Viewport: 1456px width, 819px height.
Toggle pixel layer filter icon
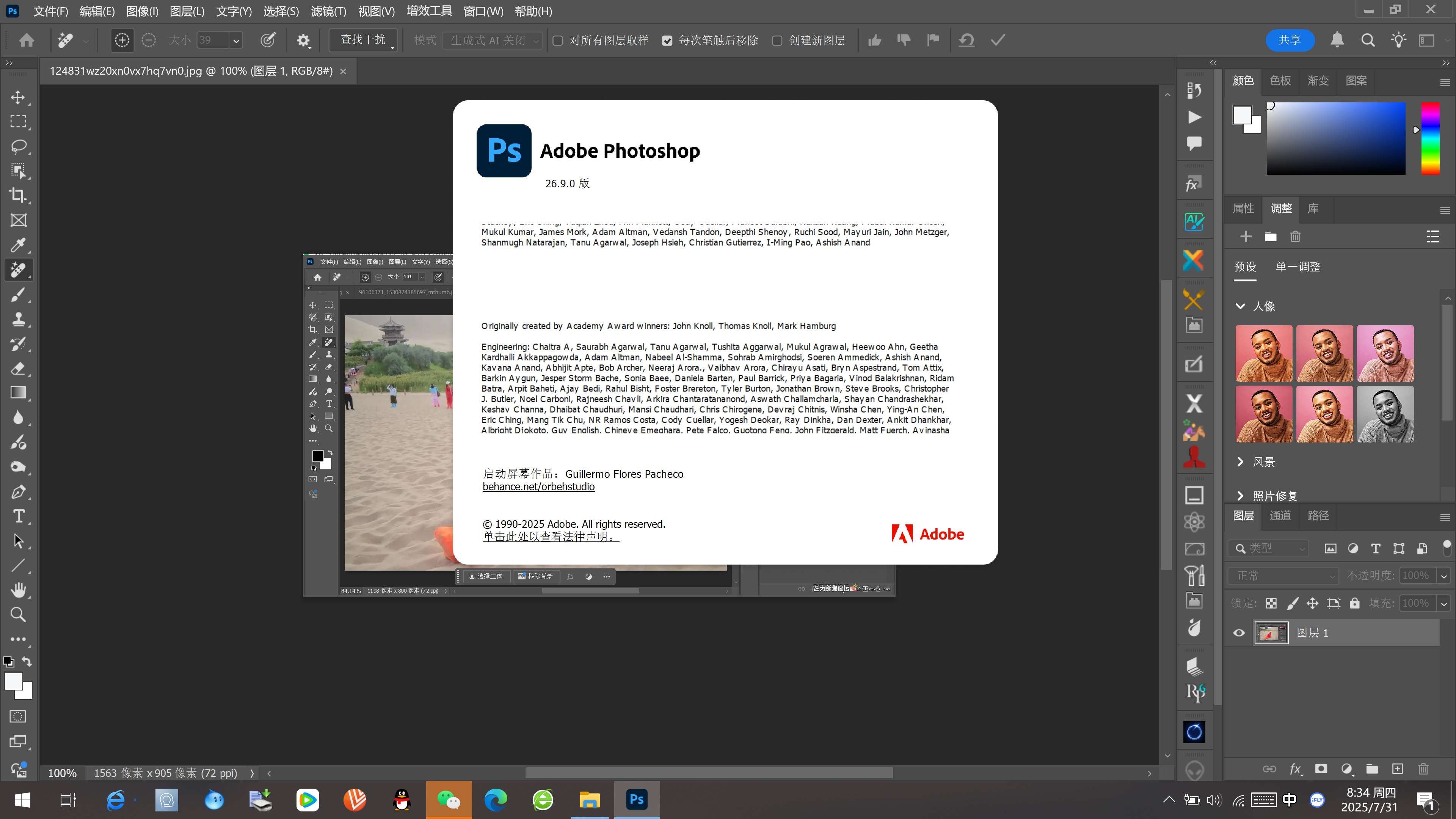pos(1330,548)
